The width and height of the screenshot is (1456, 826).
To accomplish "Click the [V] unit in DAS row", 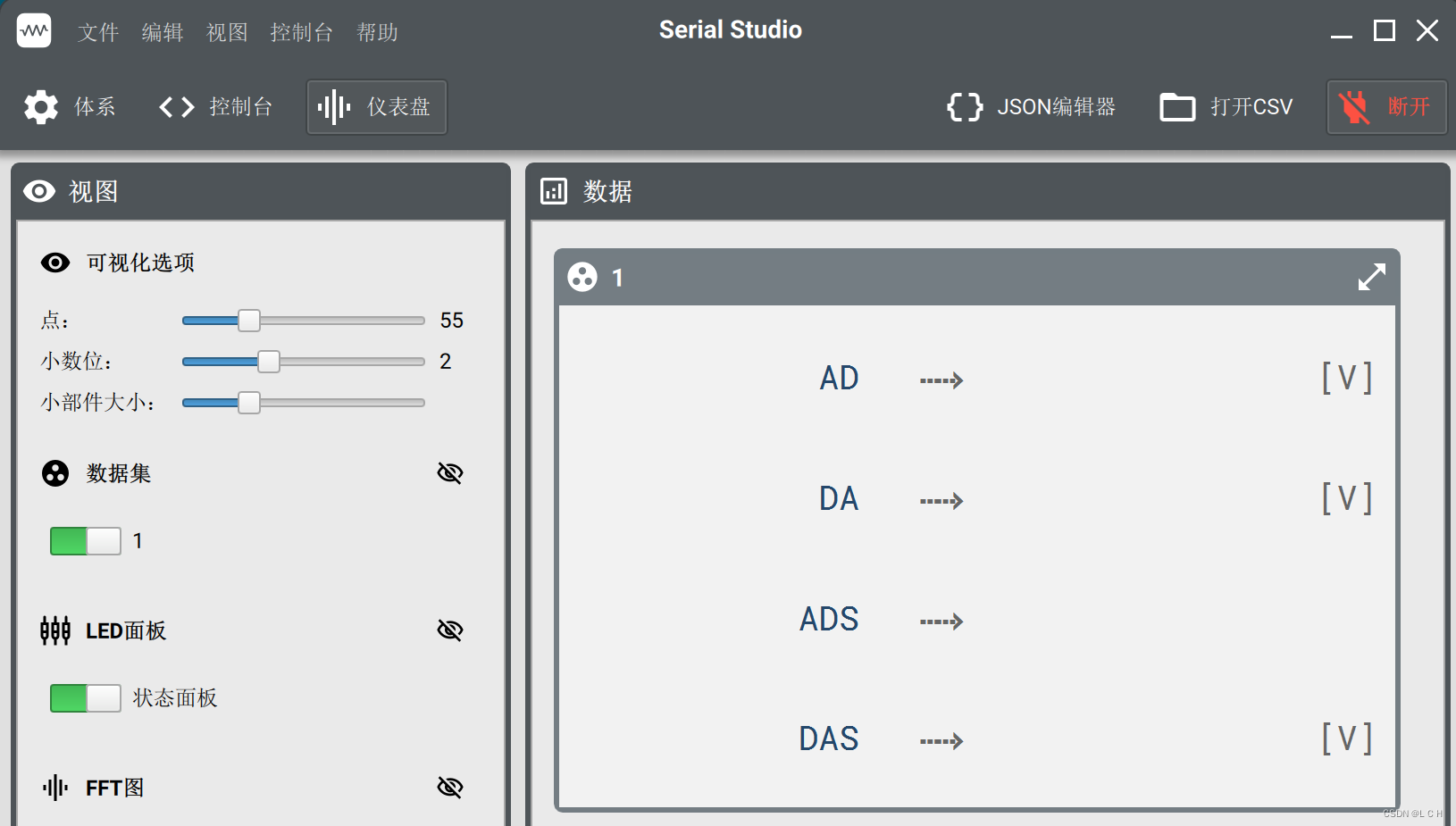I will click(x=1347, y=739).
